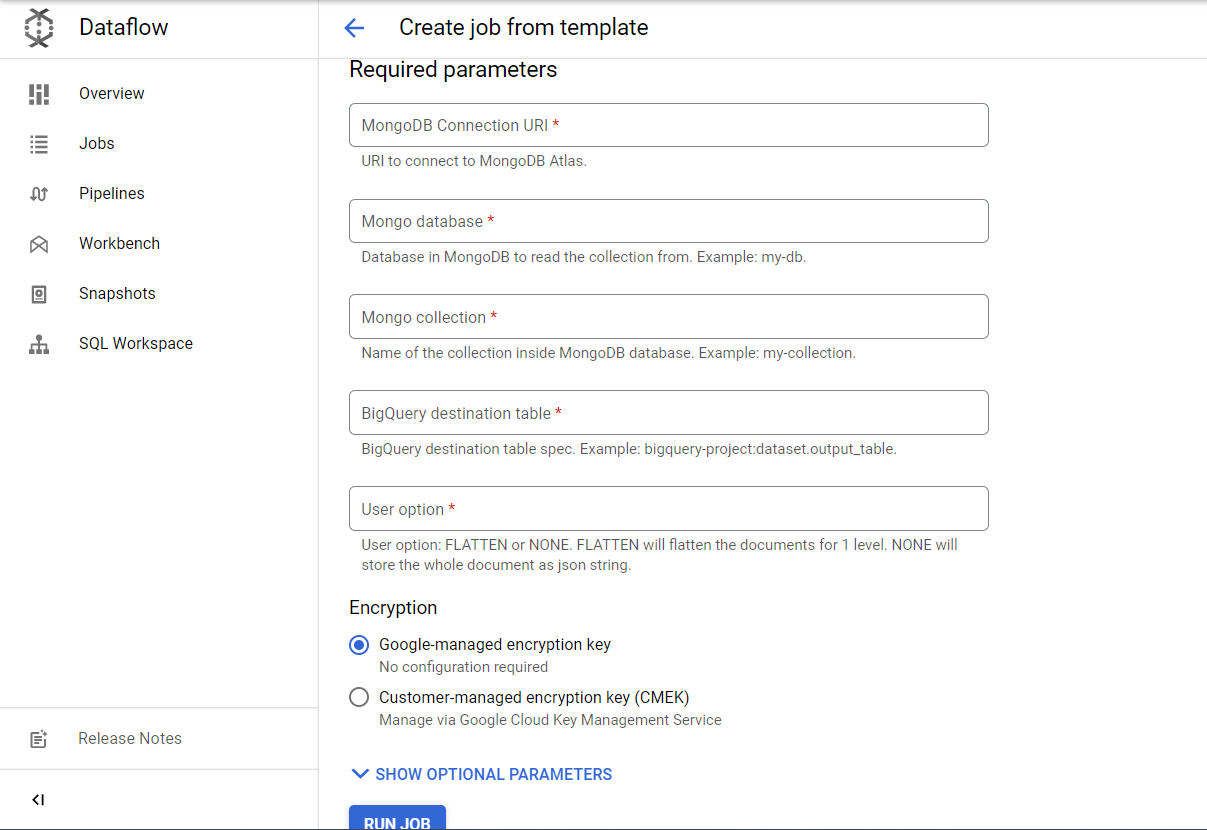Screen dimensions: 1207x830
Task: Click the Jobs list icon
Action: [39, 144]
